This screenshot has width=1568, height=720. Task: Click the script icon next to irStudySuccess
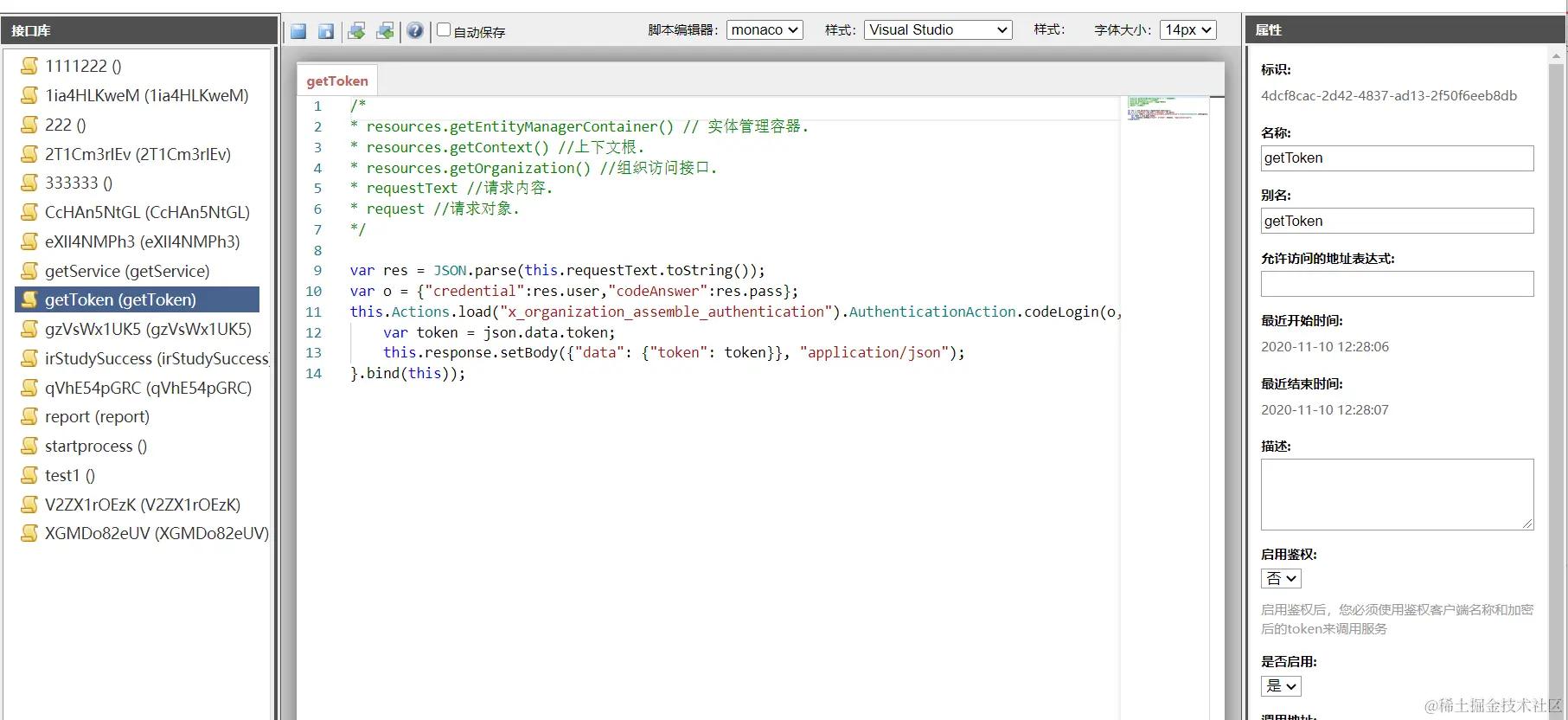click(x=29, y=358)
